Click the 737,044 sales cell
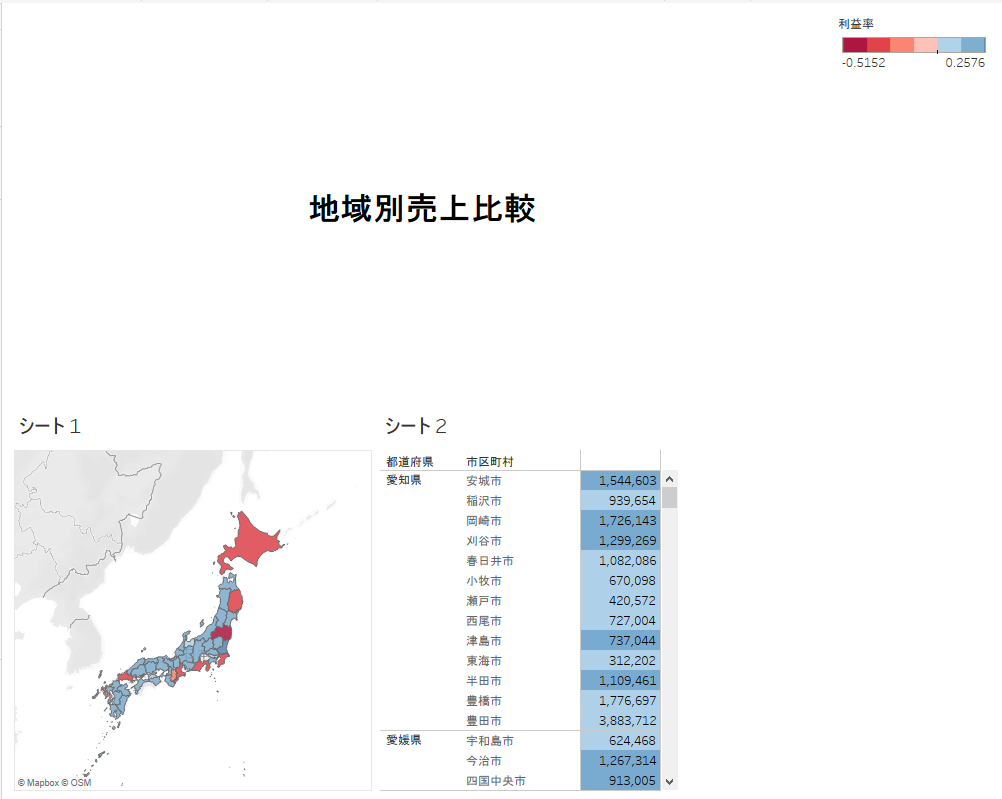1002x799 pixels. 620,640
